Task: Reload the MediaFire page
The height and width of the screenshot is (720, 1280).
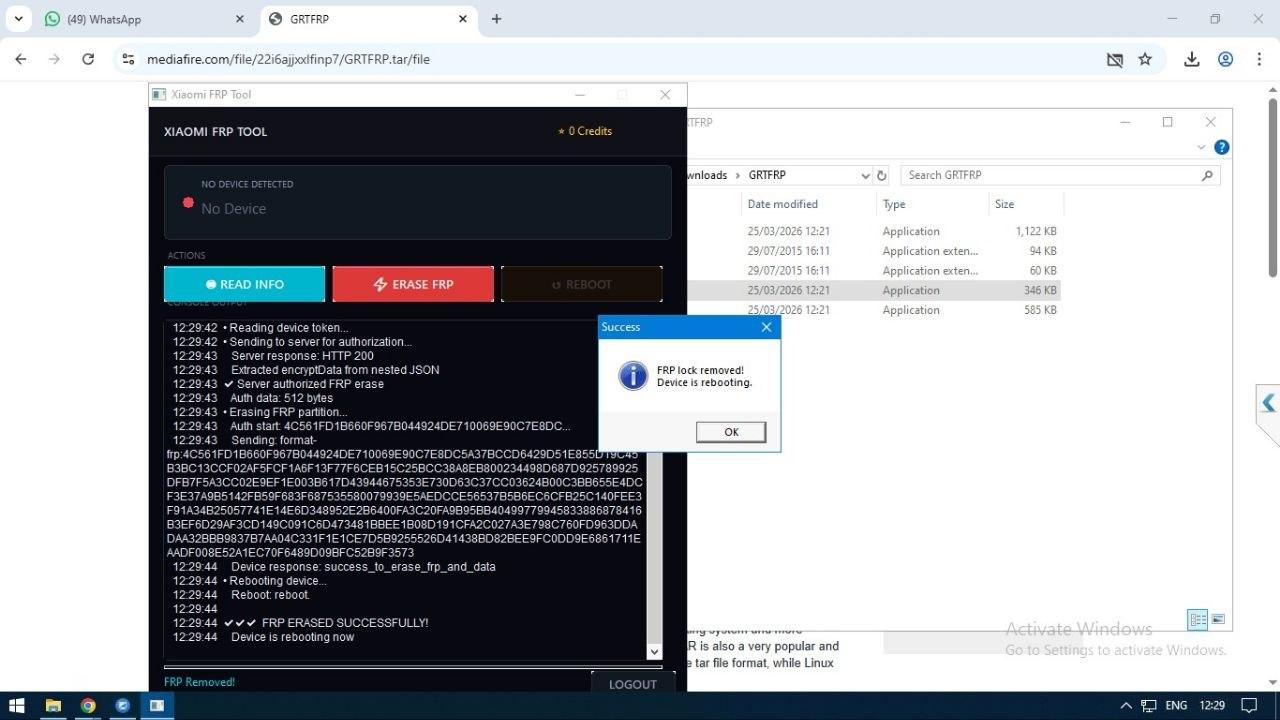Action: coord(88,59)
